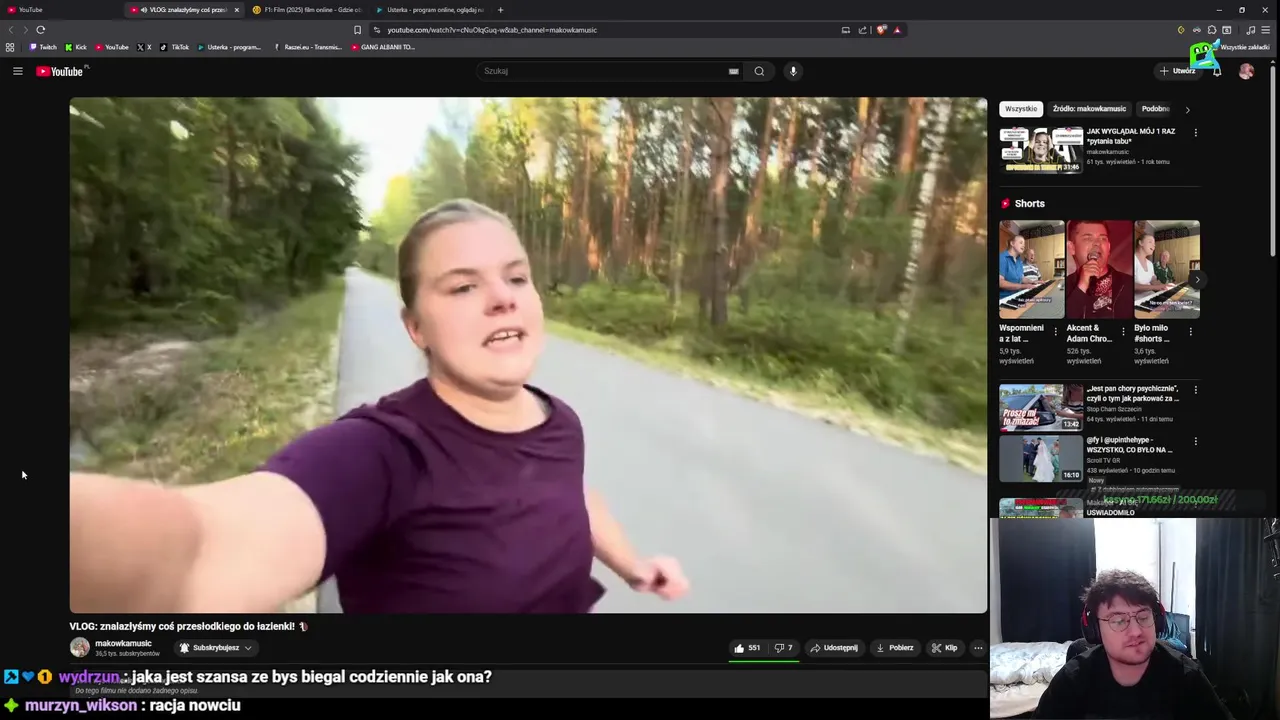Click the Pobierz download button

coord(895,648)
